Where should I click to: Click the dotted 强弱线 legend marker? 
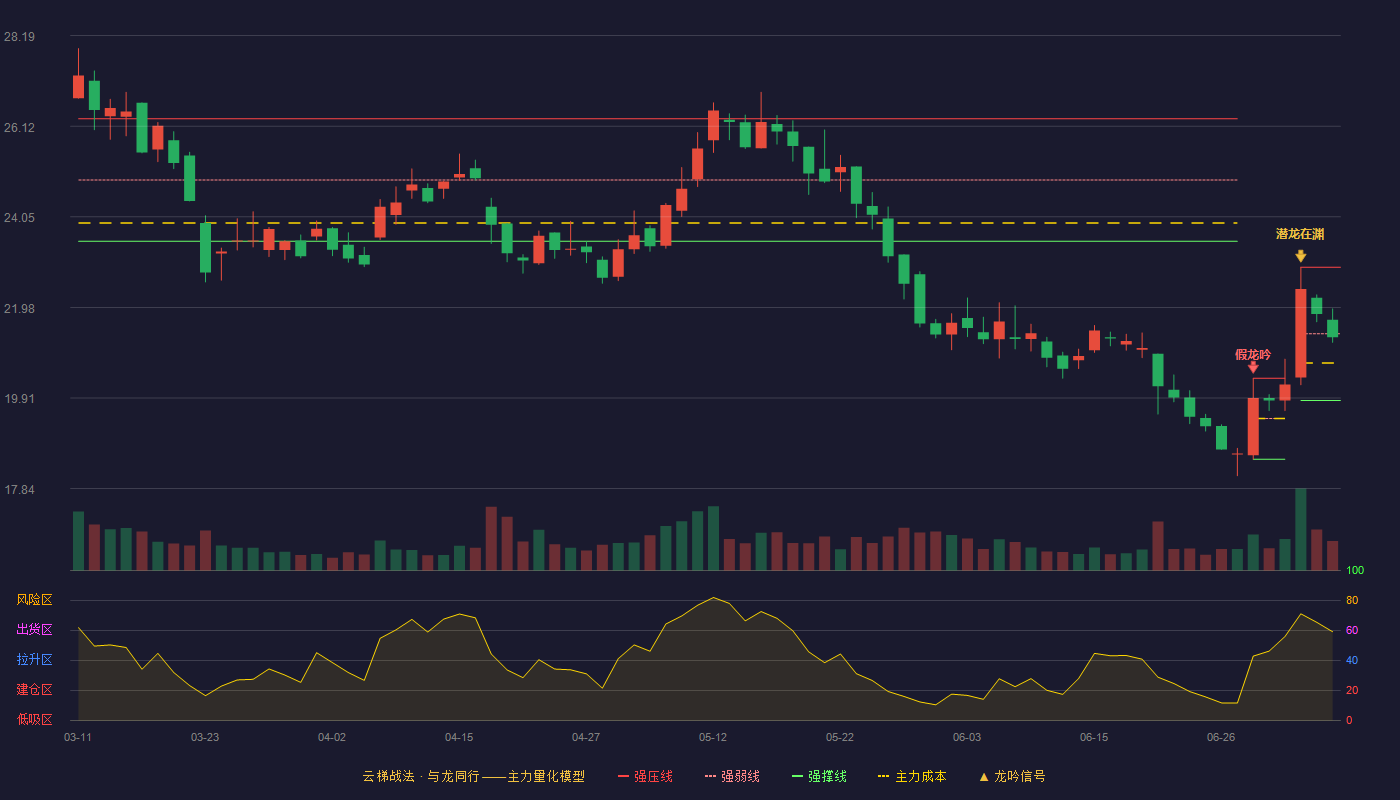(710, 777)
